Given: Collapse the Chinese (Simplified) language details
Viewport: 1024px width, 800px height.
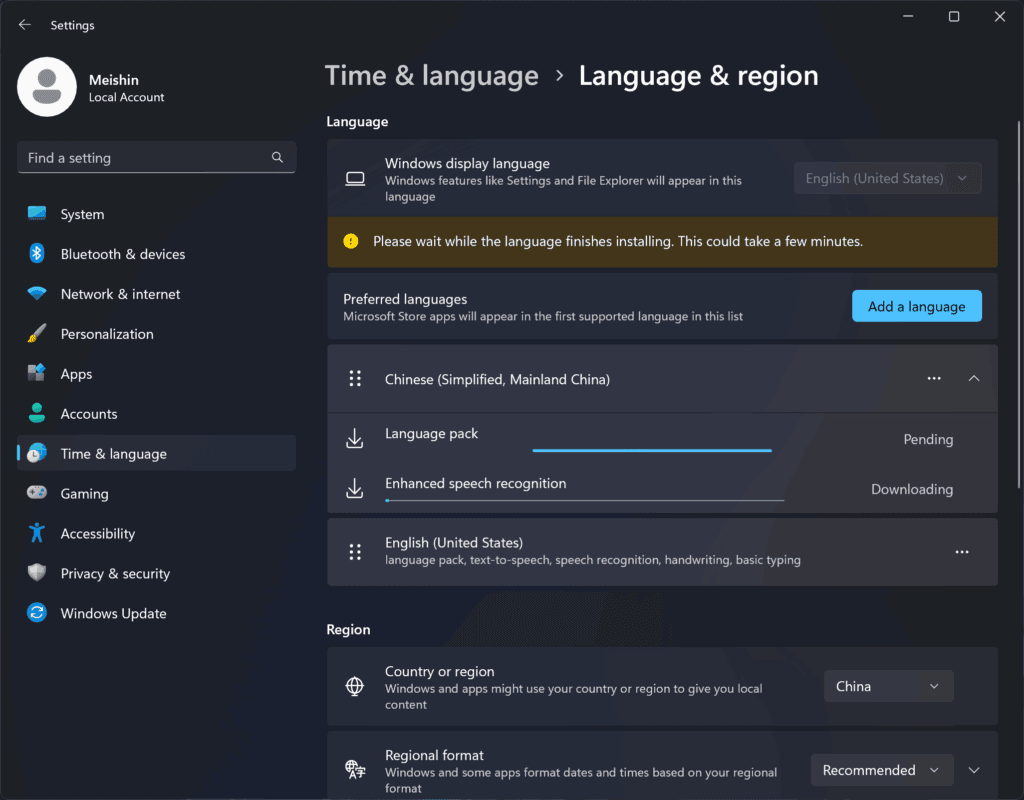Looking at the screenshot, I should (974, 379).
